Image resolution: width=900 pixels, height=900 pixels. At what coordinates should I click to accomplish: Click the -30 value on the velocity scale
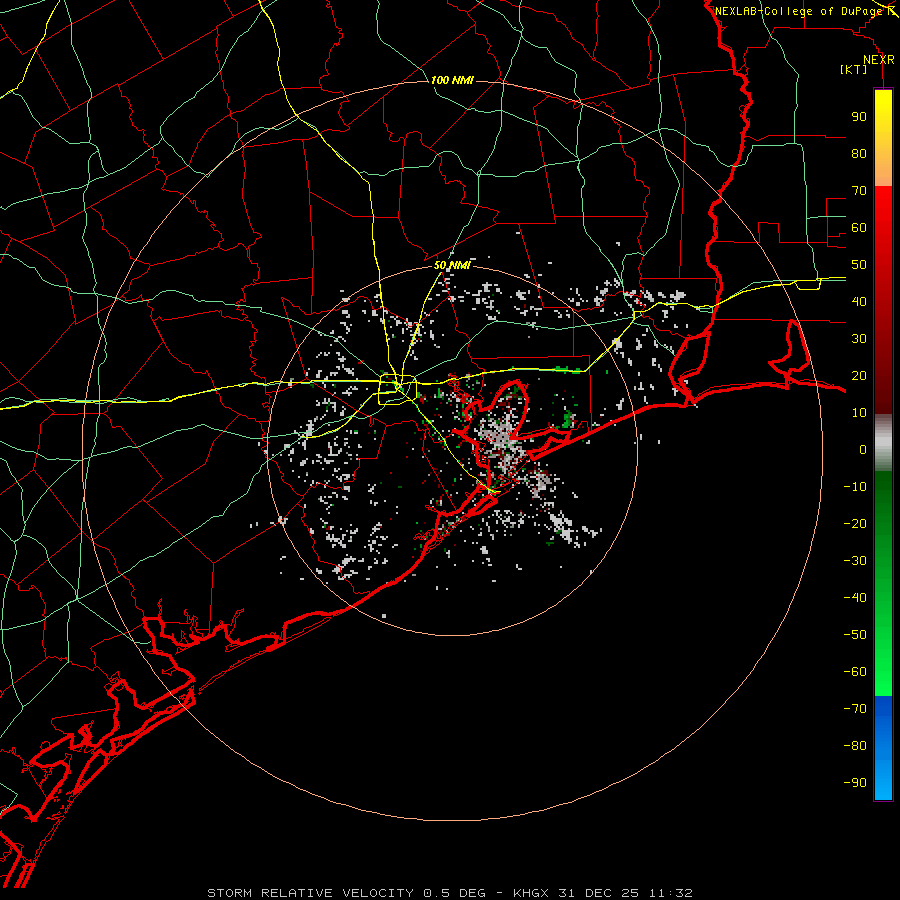tap(855, 561)
